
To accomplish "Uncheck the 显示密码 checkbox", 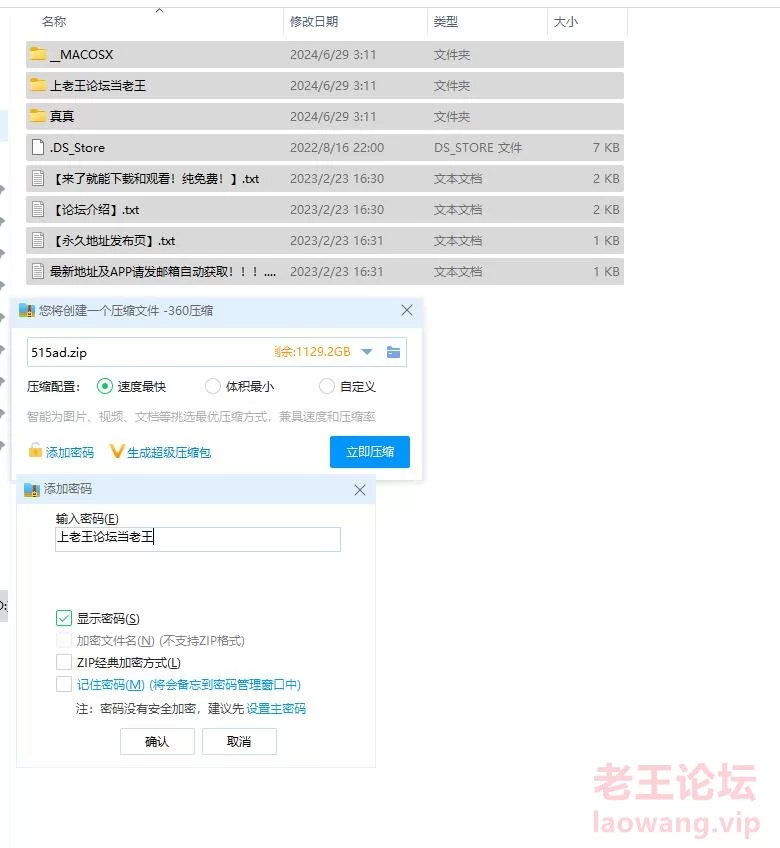I will point(64,618).
